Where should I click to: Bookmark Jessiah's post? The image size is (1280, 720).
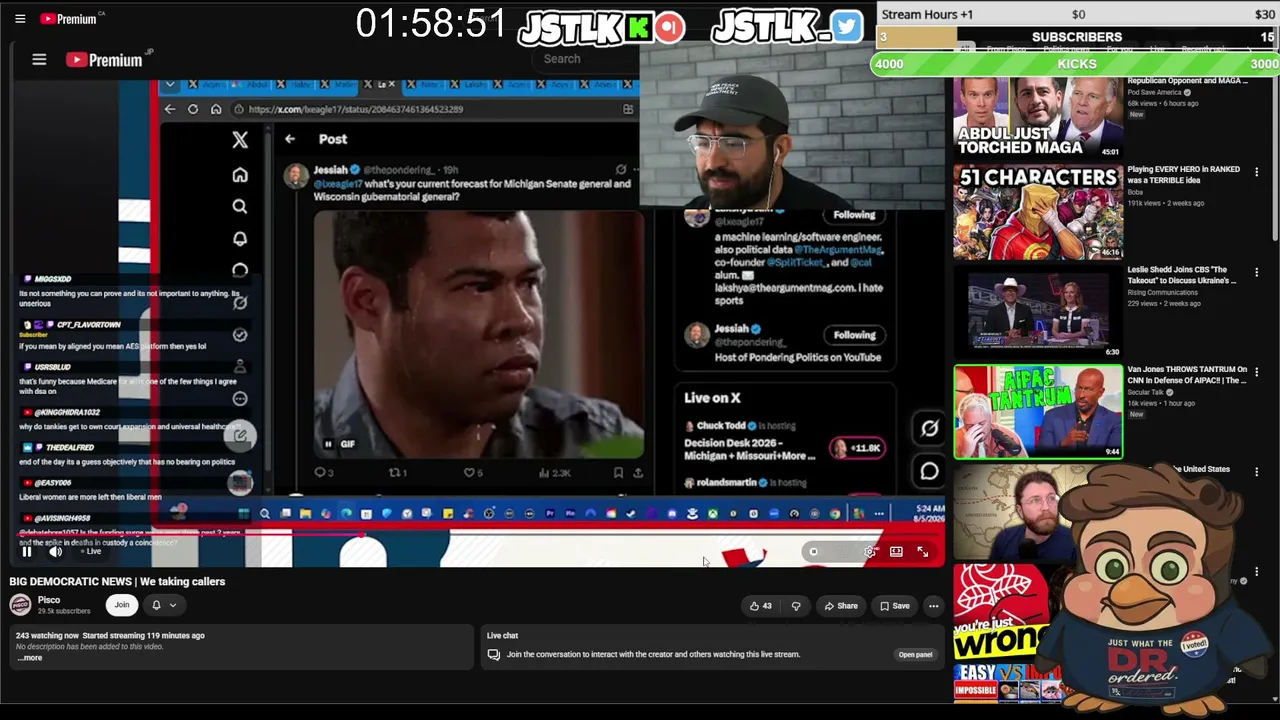click(618, 473)
